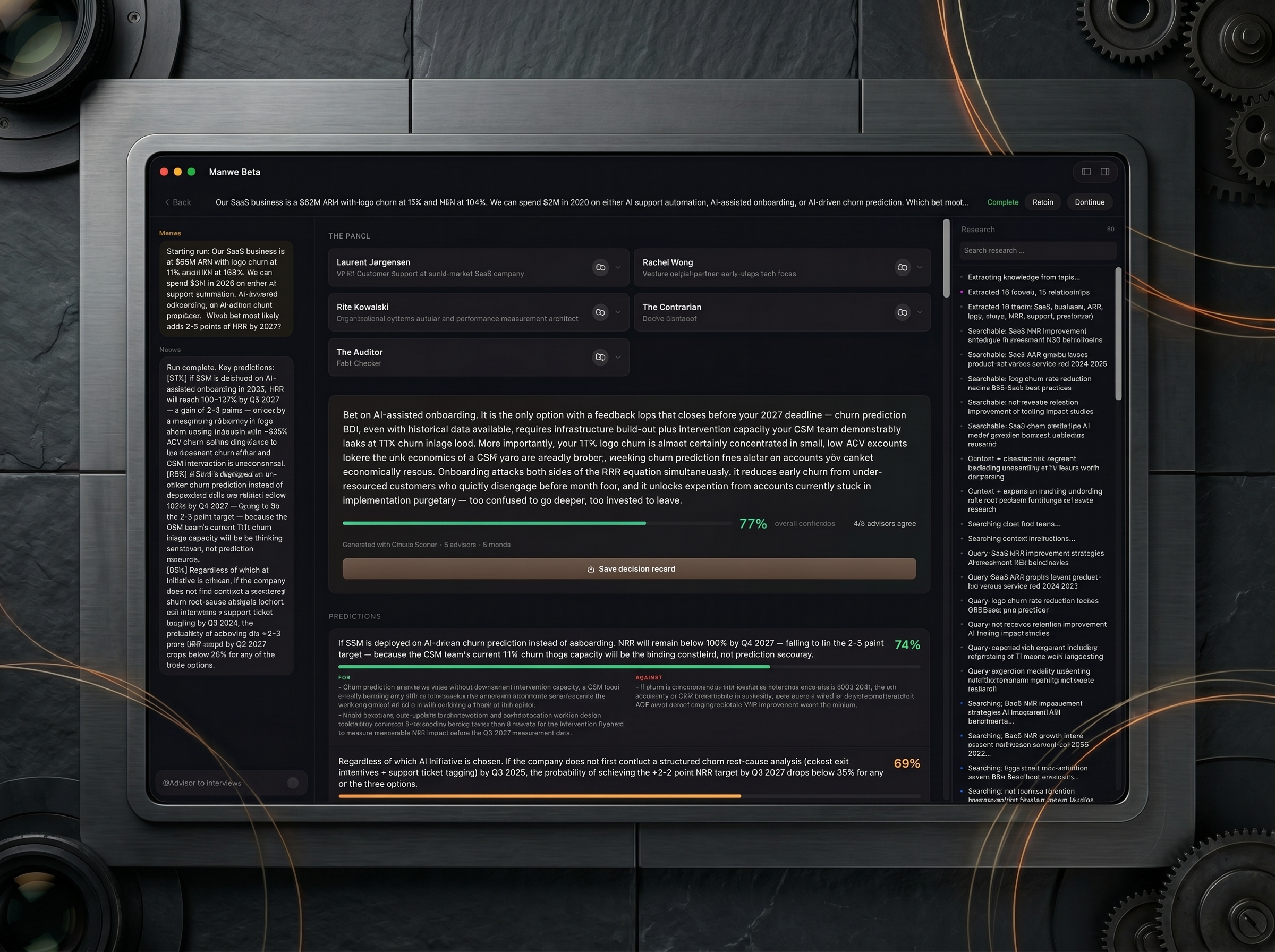Viewport: 1275px width, 952px height.
Task: Click the 77% confidence value
Action: pyautogui.click(x=753, y=524)
